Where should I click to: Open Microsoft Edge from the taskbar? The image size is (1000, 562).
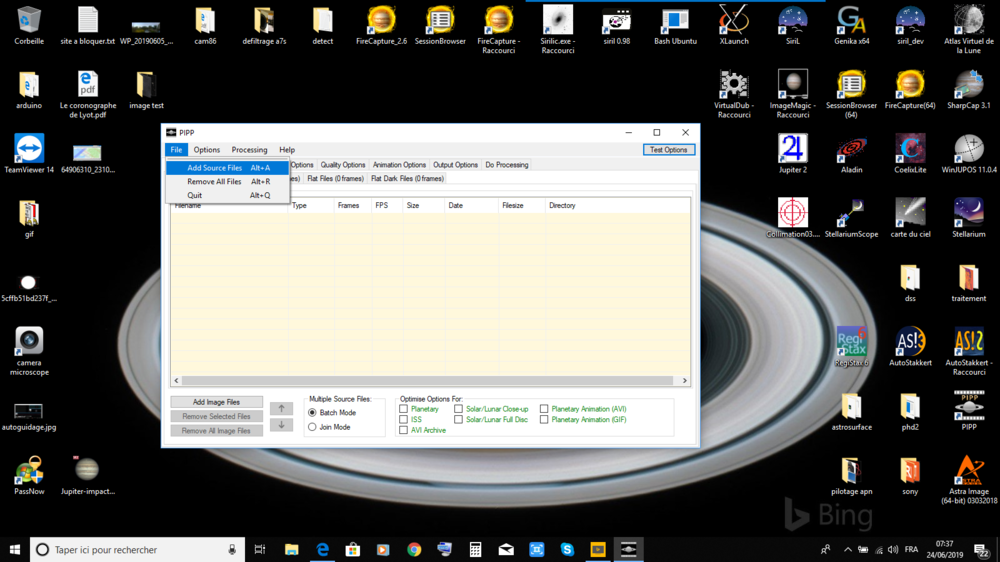point(323,549)
